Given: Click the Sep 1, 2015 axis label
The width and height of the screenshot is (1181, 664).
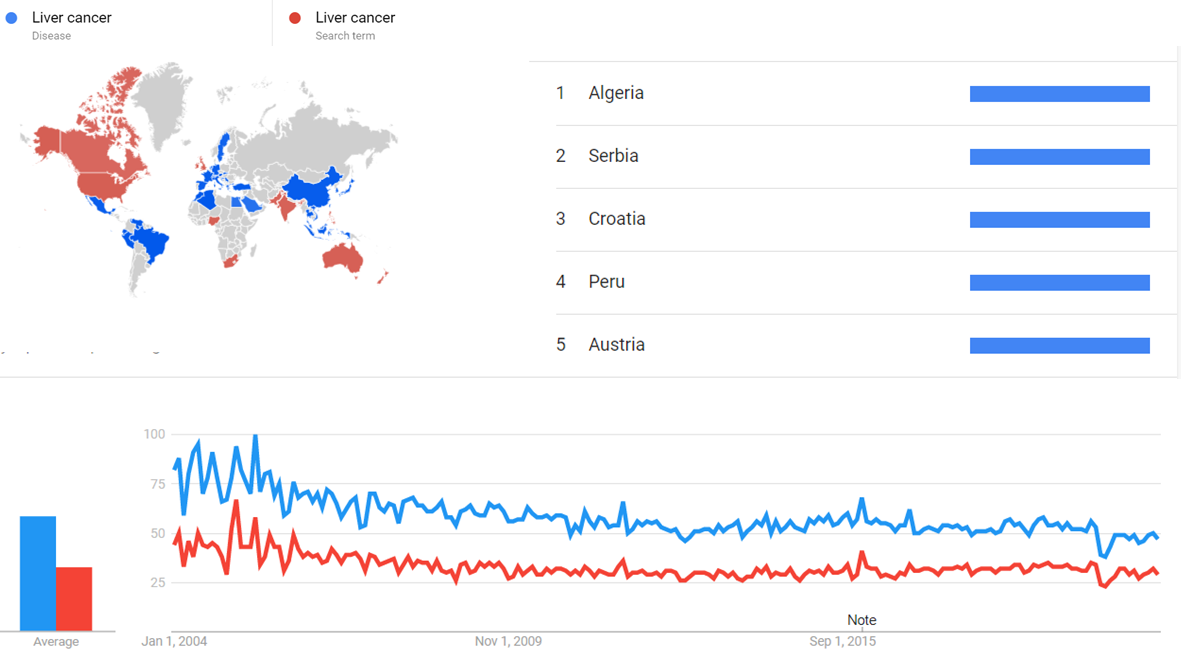Looking at the screenshot, I should coord(842,641).
